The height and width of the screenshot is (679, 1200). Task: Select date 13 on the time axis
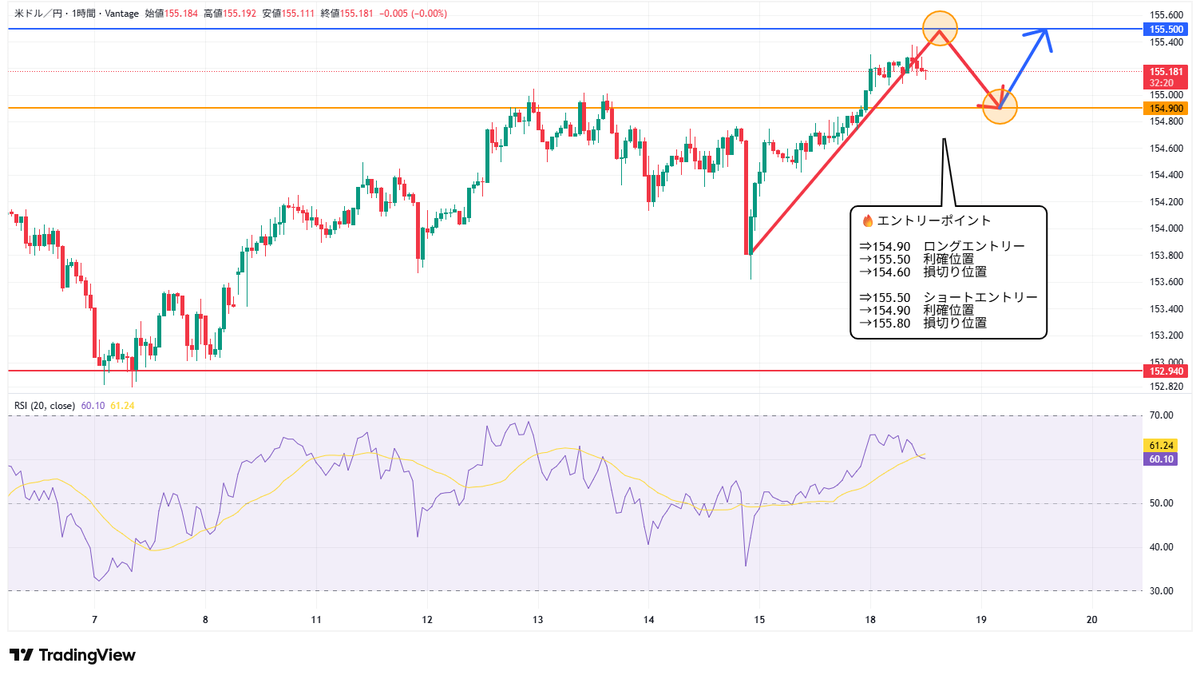point(538,620)
